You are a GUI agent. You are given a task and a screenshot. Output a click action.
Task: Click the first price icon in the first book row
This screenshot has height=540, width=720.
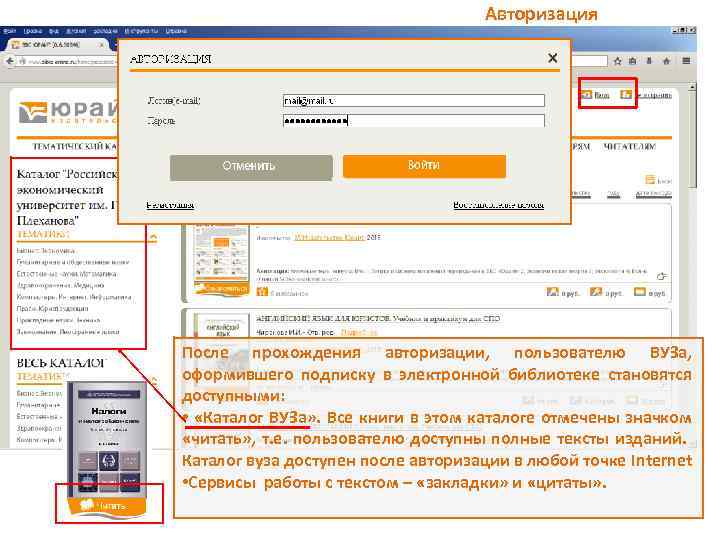pos(552,292)
